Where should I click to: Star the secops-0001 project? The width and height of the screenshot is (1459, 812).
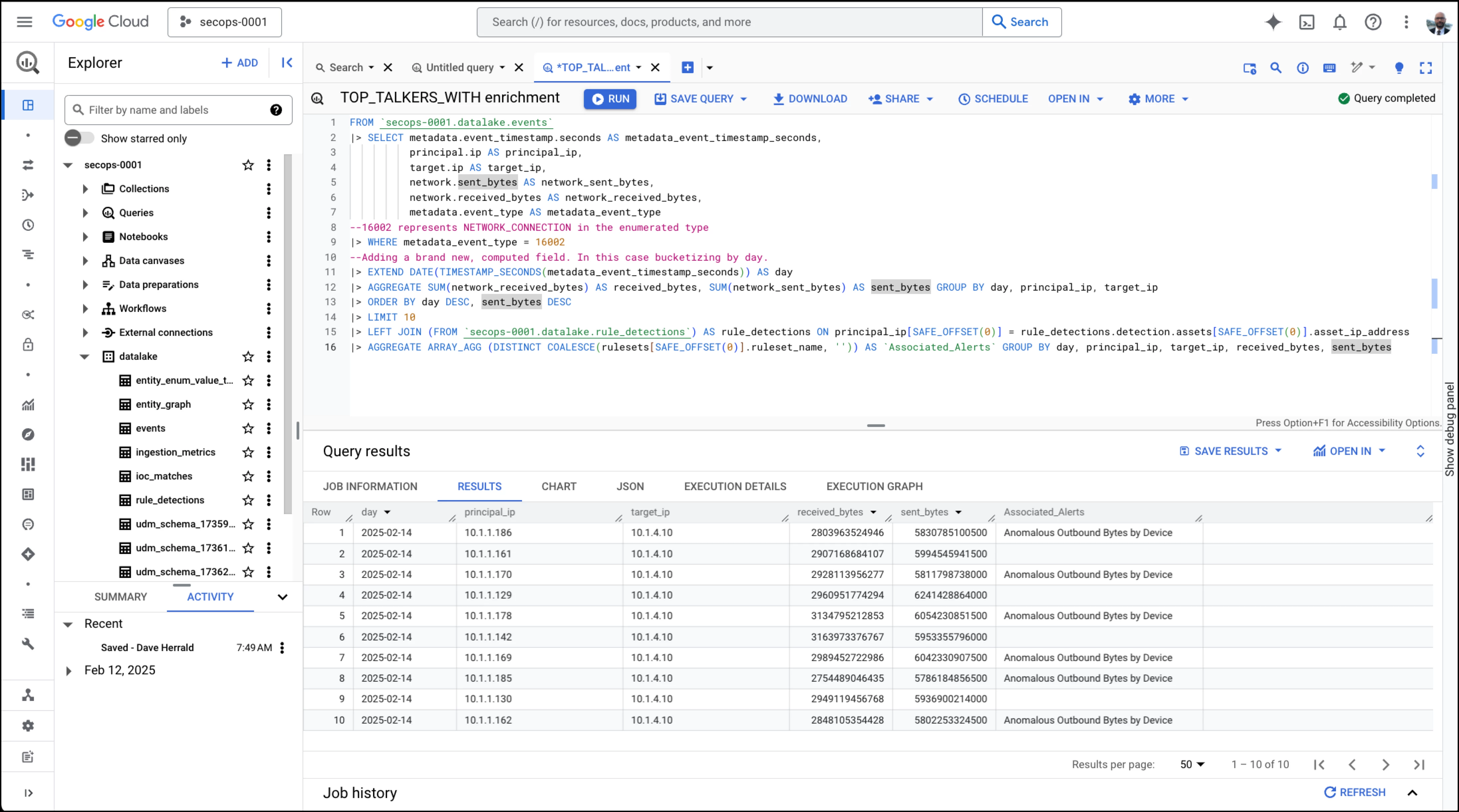coord(248,165)
